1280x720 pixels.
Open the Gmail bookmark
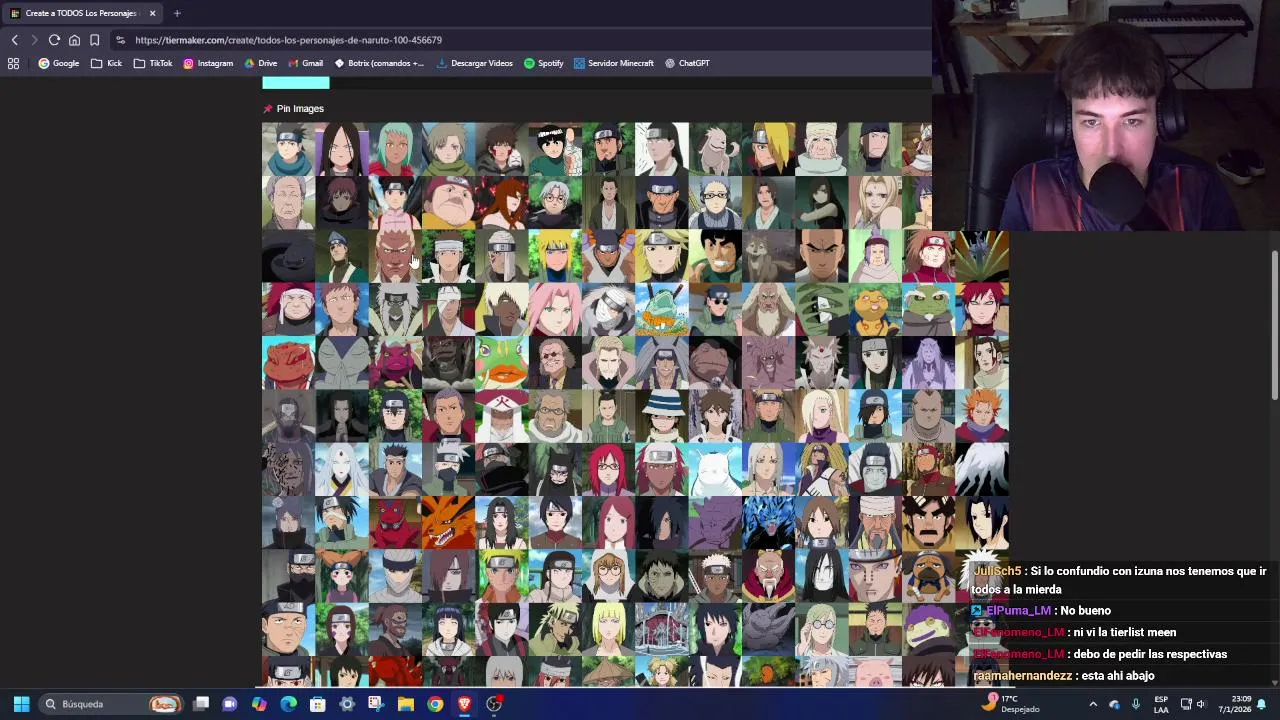tap(306, 63)
